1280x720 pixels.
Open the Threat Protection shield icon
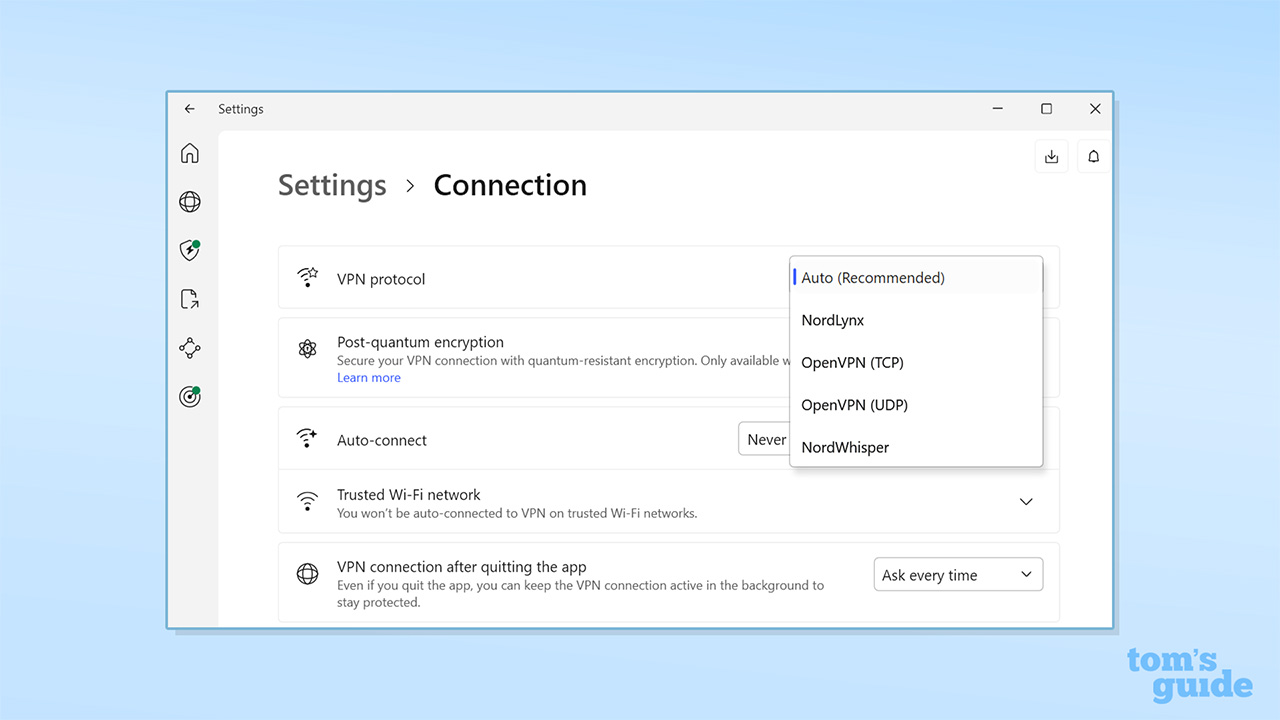(190, 250)
